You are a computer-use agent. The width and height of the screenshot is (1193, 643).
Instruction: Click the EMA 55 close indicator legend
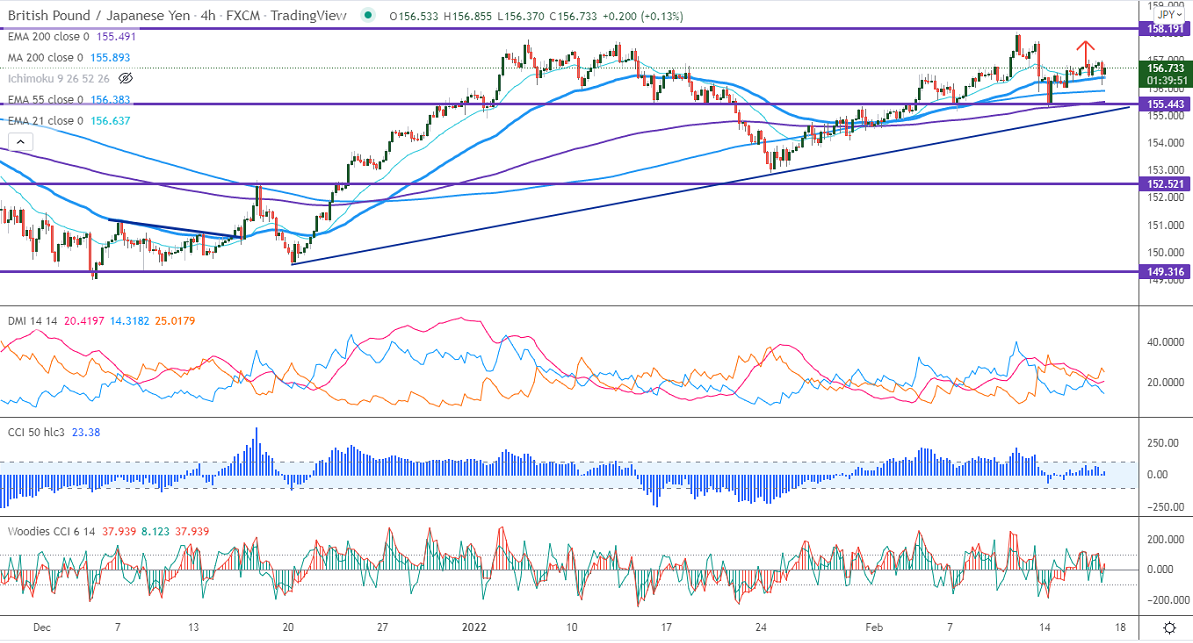click(47, 100)
